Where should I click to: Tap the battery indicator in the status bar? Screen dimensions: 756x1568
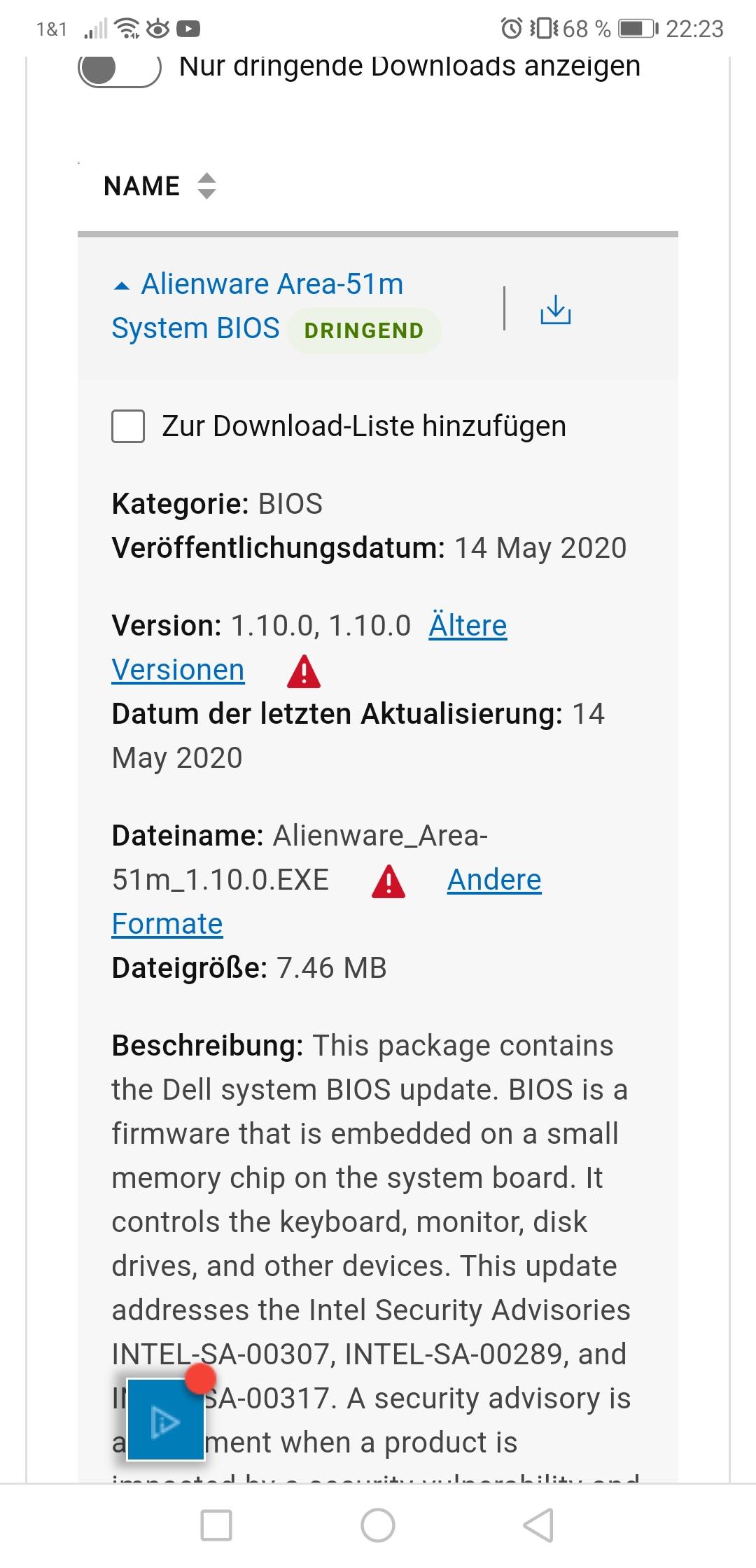[639, 29]
